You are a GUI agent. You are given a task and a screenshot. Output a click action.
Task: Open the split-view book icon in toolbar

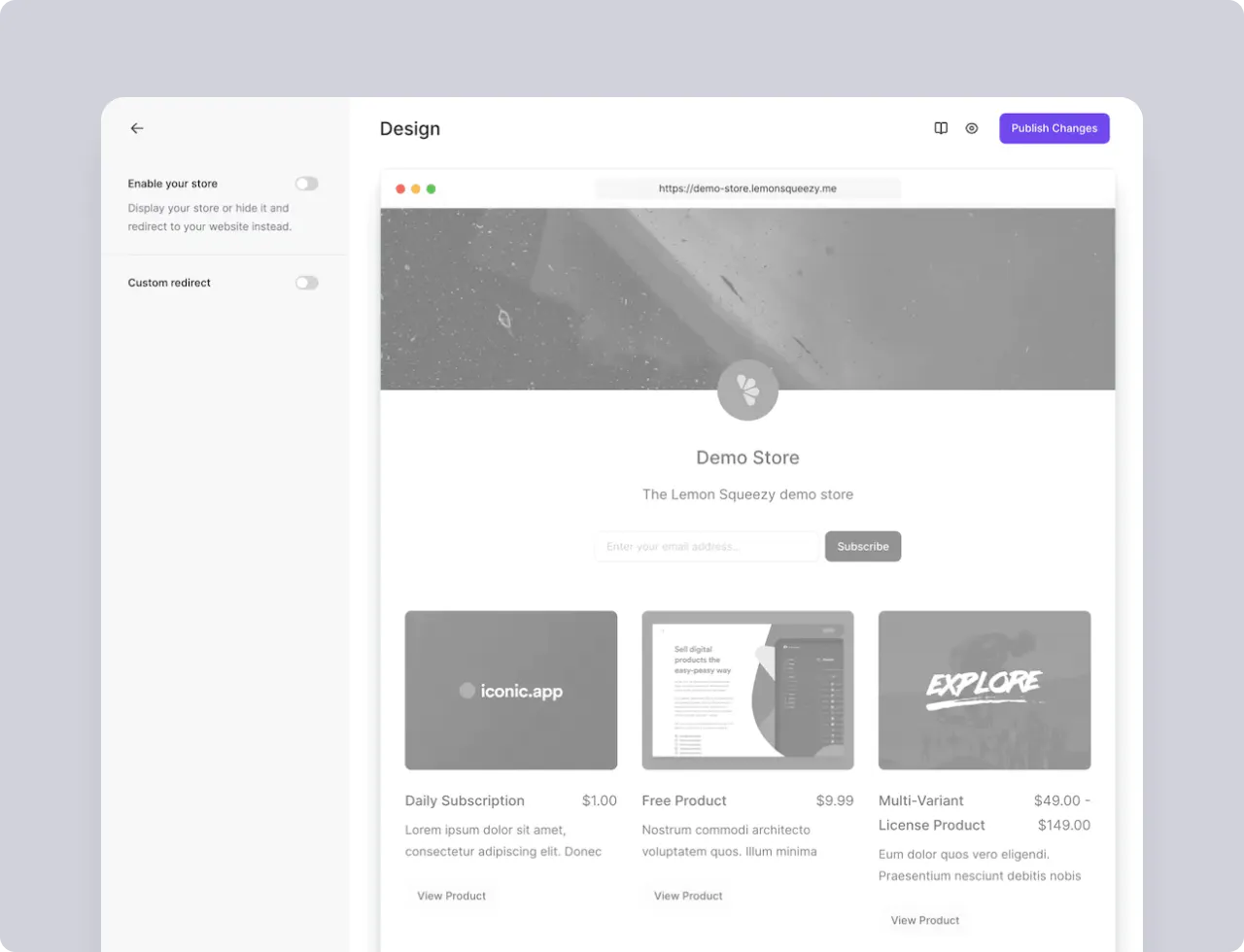[940, 127]
